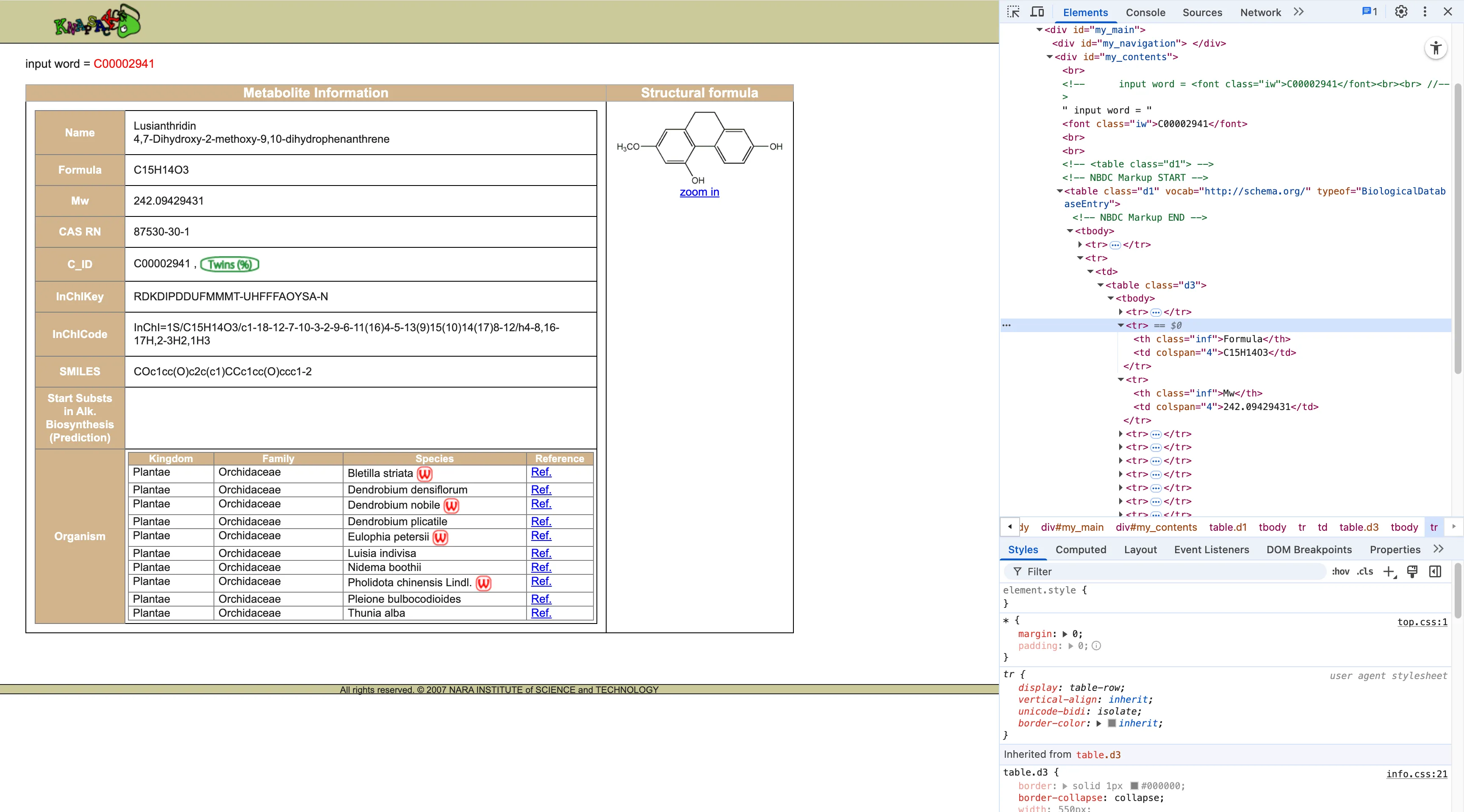This screenshot has height=812, width=1464.
Task: Collapse the div id my_contents node
Action: (x=1050, y=57)
